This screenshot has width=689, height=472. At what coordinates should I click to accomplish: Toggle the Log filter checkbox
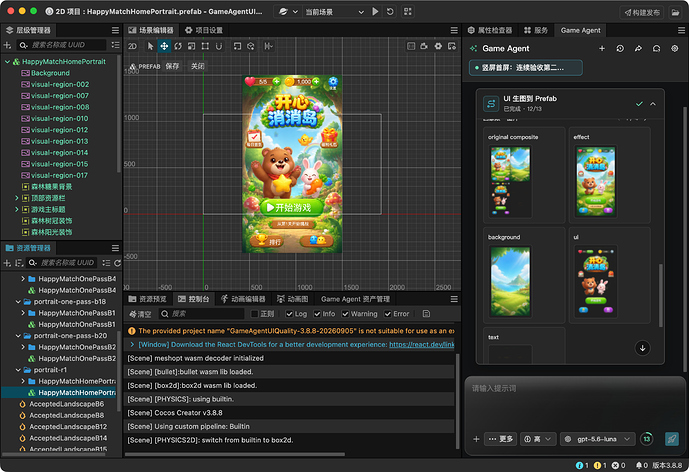[x=289, y=314]
